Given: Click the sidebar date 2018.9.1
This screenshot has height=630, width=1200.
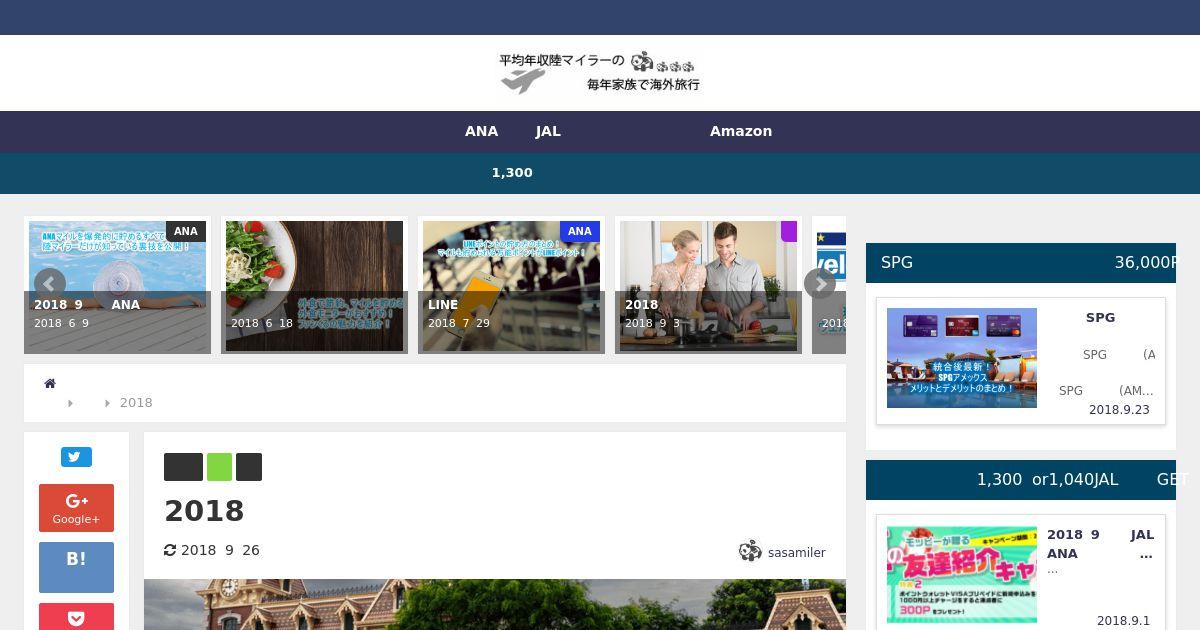Looking at the screenshot, I should 1124,621.
